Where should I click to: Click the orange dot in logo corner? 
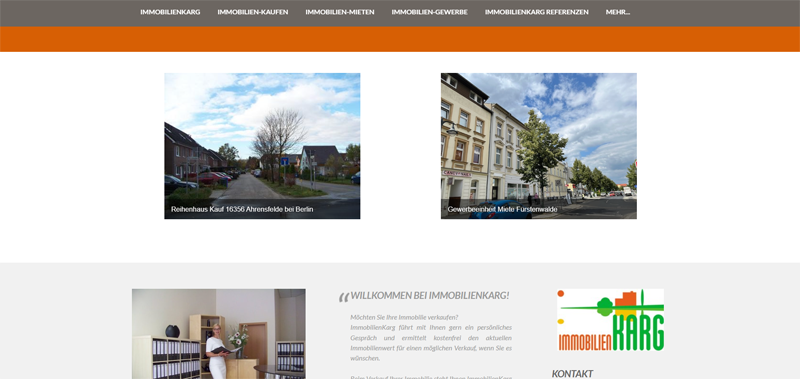click(561, 293)
